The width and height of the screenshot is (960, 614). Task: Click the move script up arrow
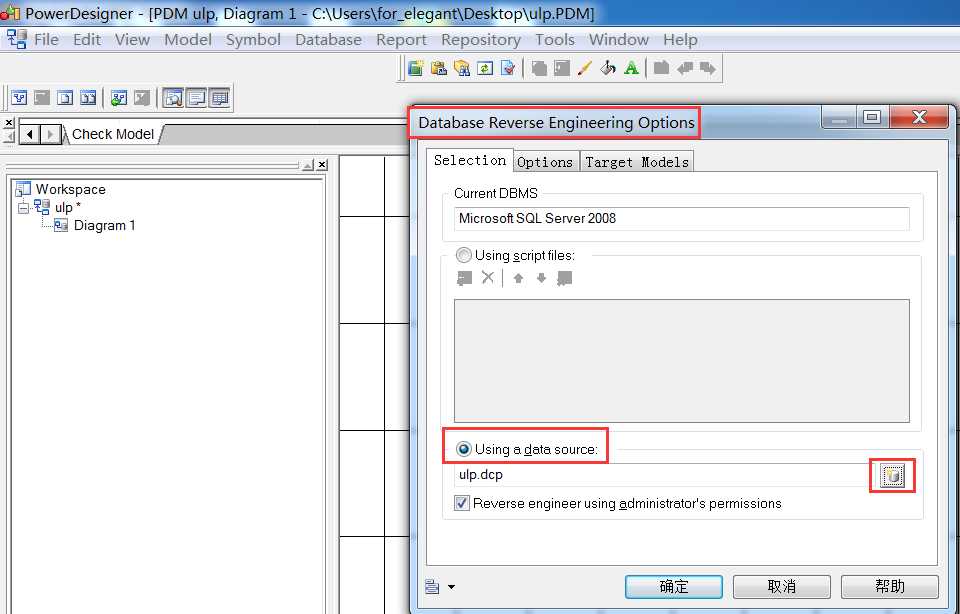[x=518, y=279]
